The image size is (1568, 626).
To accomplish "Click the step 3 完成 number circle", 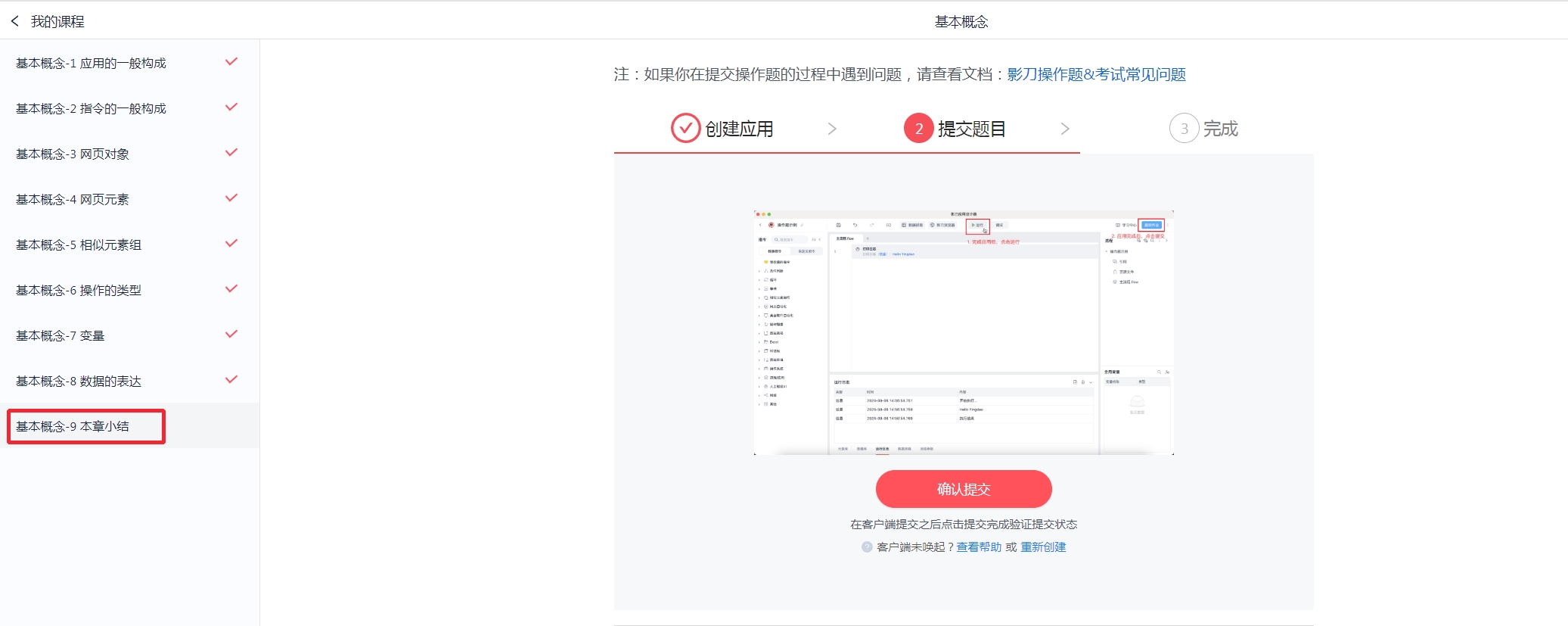I will (1184, 129).
